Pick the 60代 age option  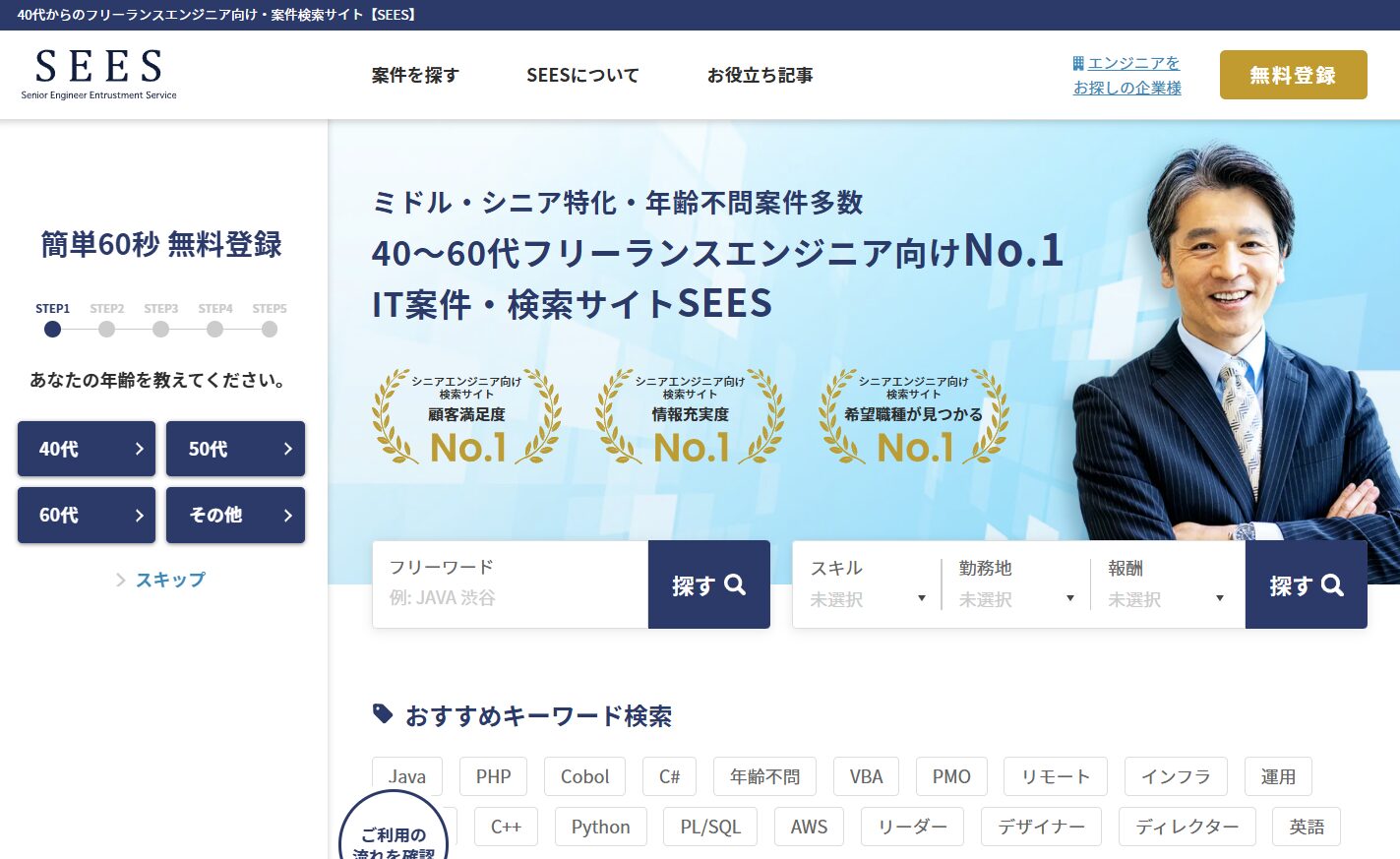(87, 515)
